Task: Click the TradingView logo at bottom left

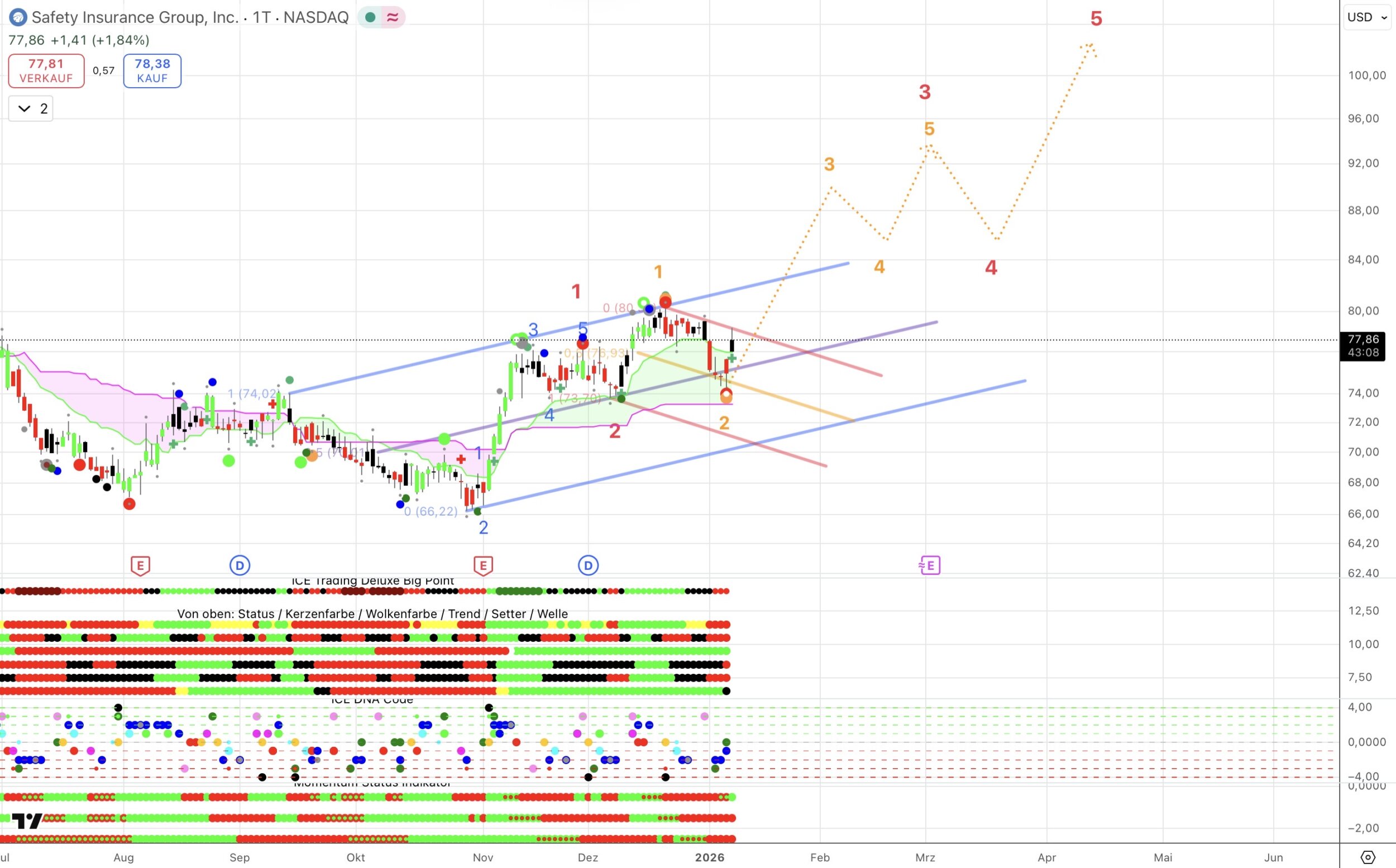Action: pos(26,821)
